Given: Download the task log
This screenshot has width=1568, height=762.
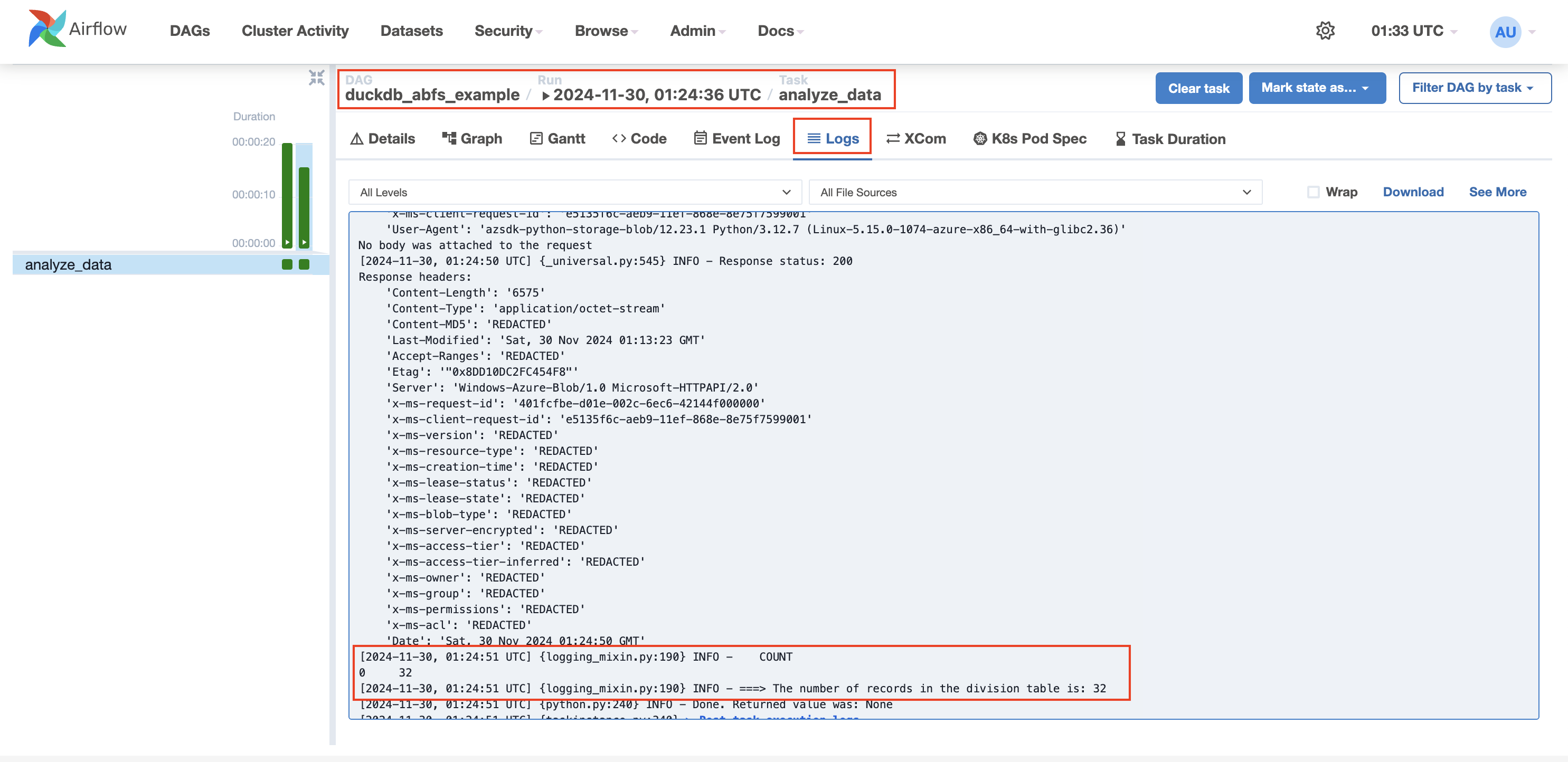Looking at the screenshot, I should point(1413,192).
